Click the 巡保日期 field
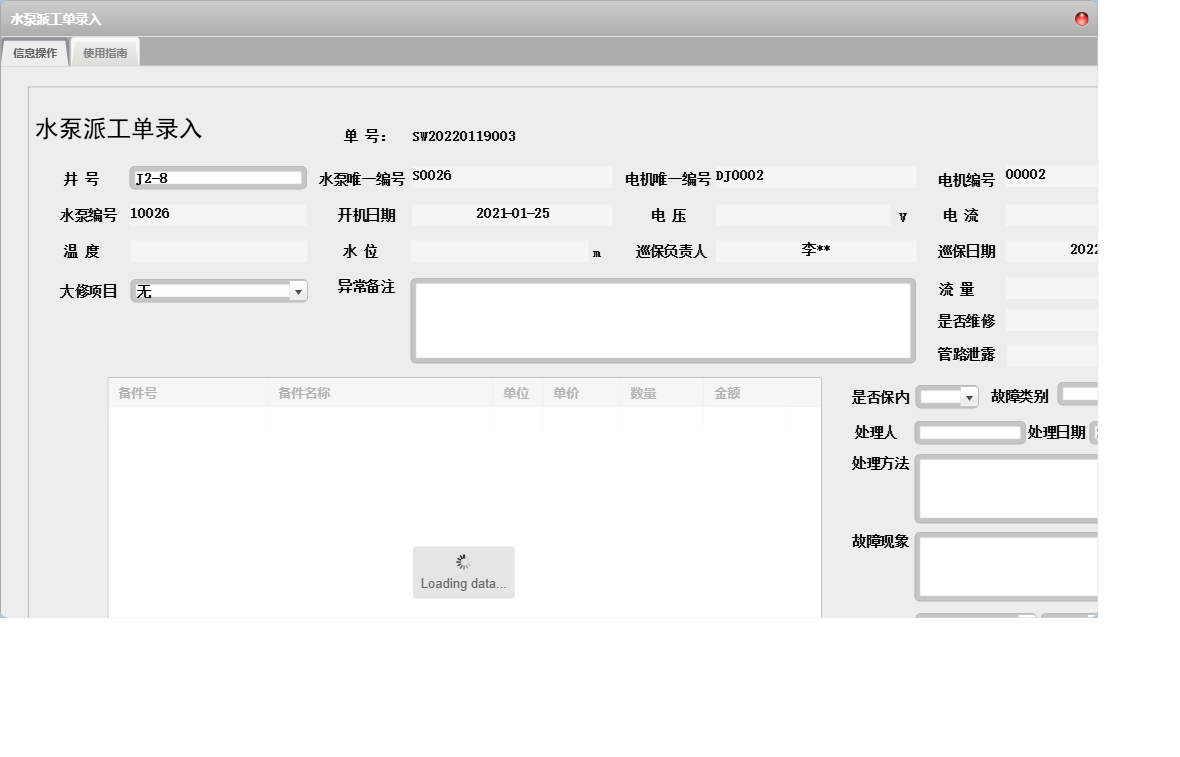The width and height of the screenshot is (1180, 757). tap(1051, 251)
